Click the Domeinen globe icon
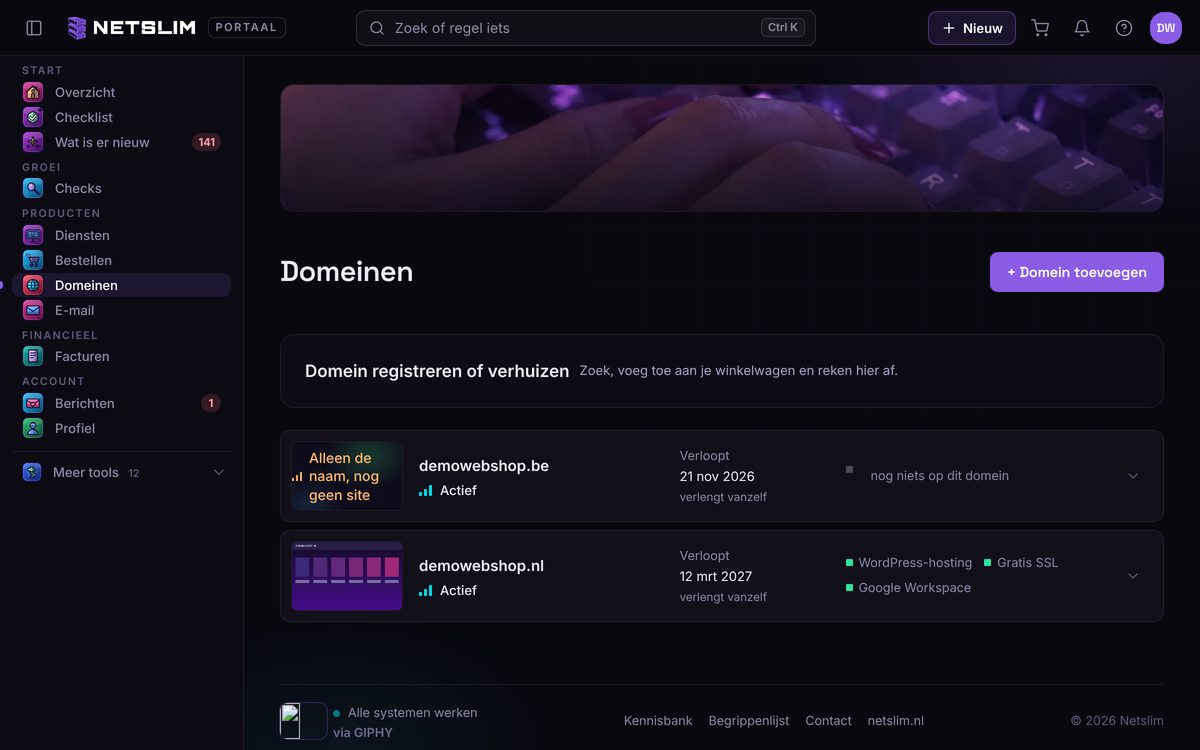The width and height of the screenshot is (1200, 750). click(33, 285)
